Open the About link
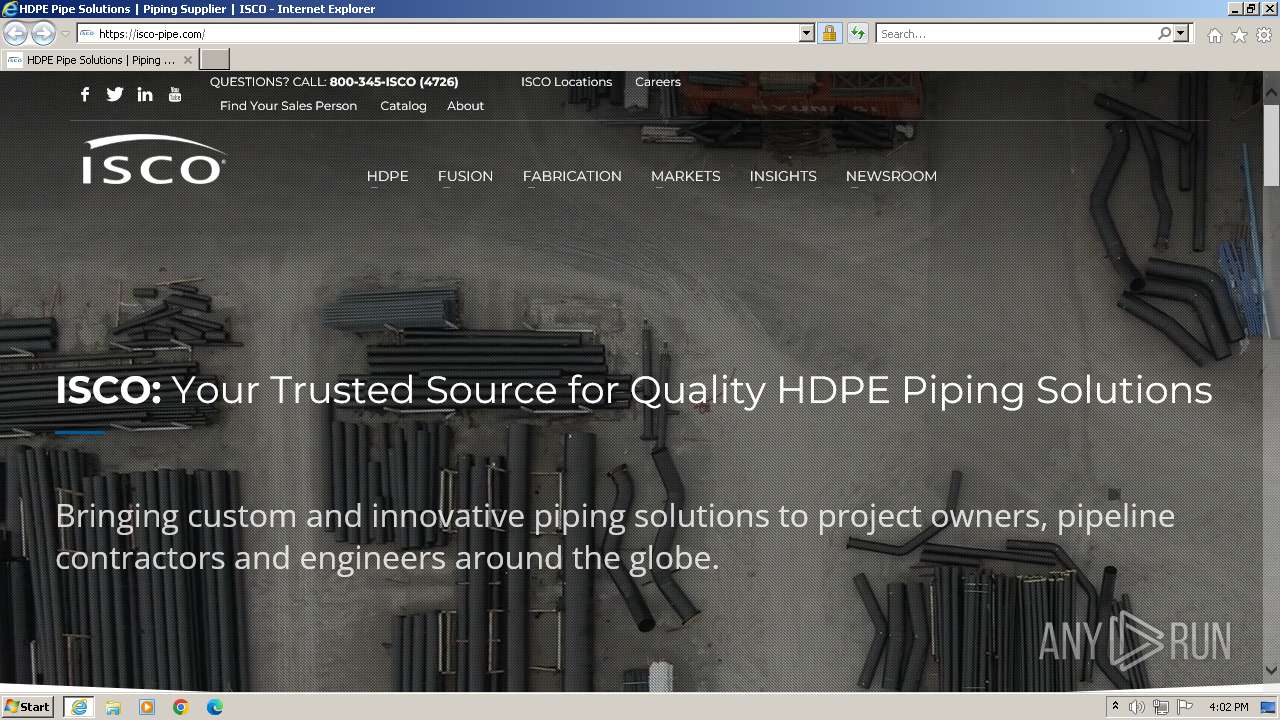 (x=465, y=106)
